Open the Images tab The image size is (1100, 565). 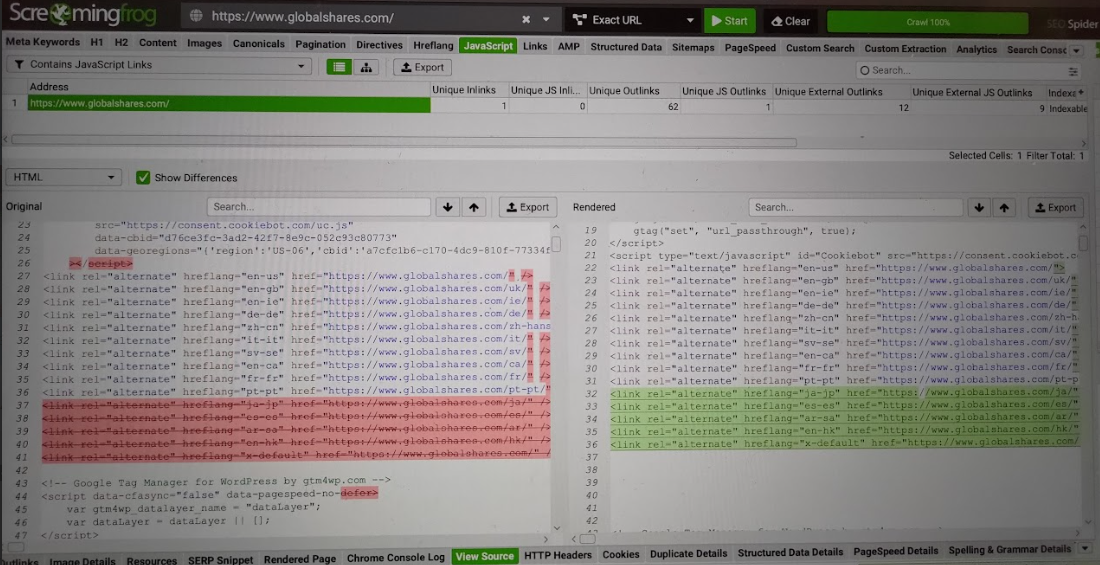[x=204, y=43]
